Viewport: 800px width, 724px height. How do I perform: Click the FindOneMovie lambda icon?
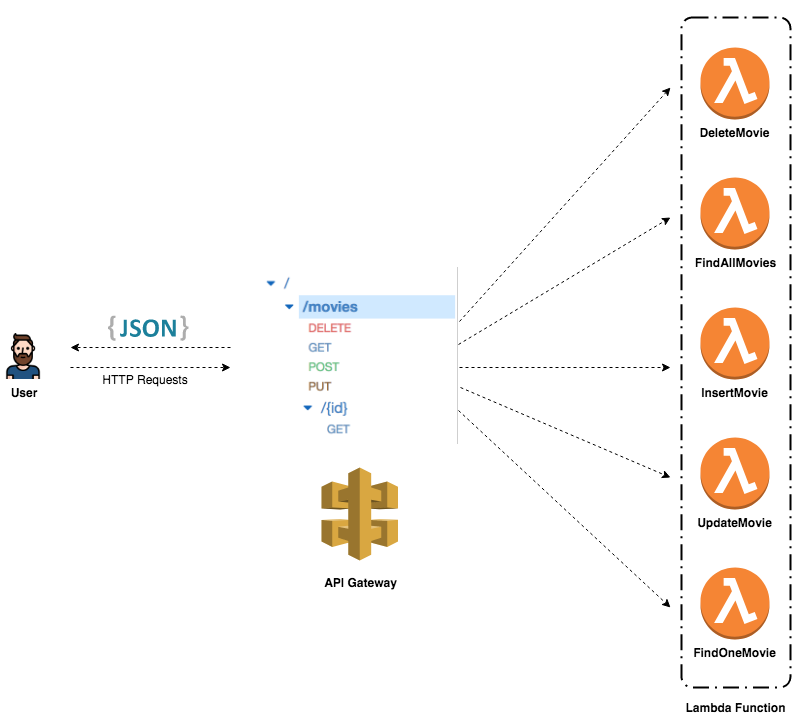pyautogui.click(x=734, y=604)
